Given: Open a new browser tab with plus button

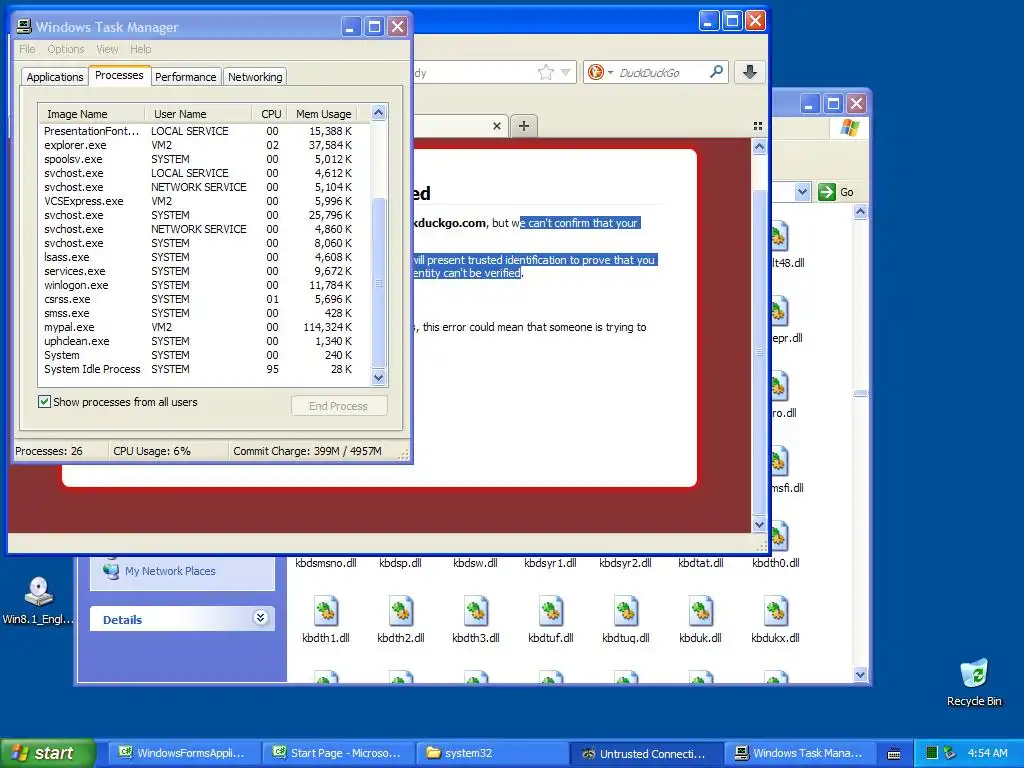Looking at the screenshot, I should click(x=524, y=125).
